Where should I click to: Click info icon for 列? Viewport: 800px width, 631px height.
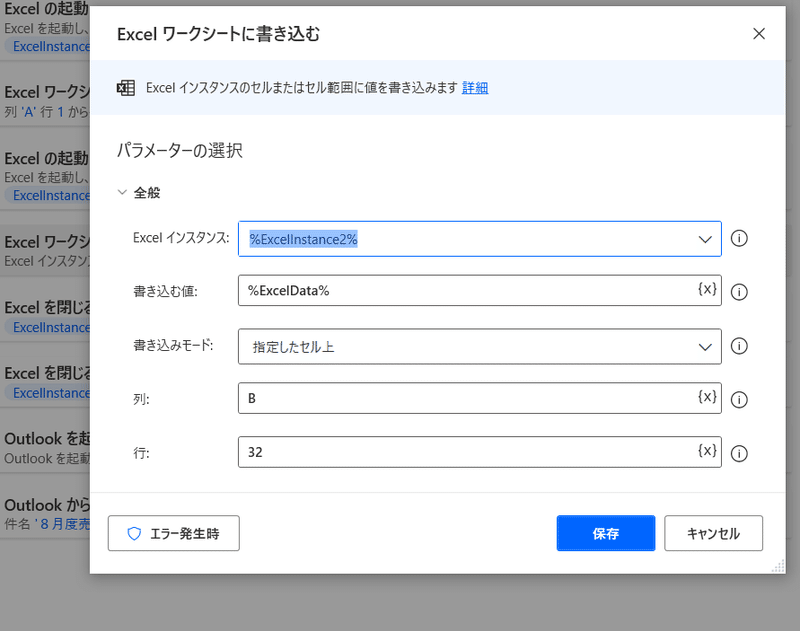tap(739, 399)
